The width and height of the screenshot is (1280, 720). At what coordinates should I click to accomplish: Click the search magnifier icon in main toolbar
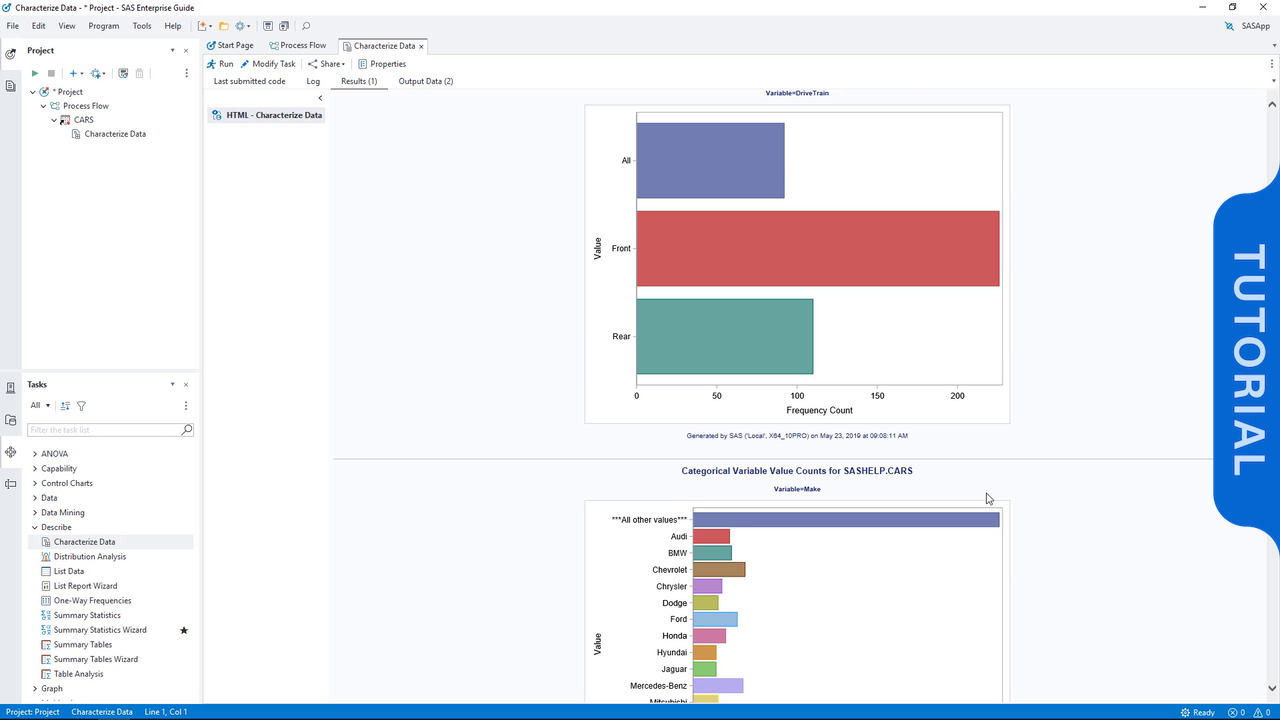(x=306, y=26)
